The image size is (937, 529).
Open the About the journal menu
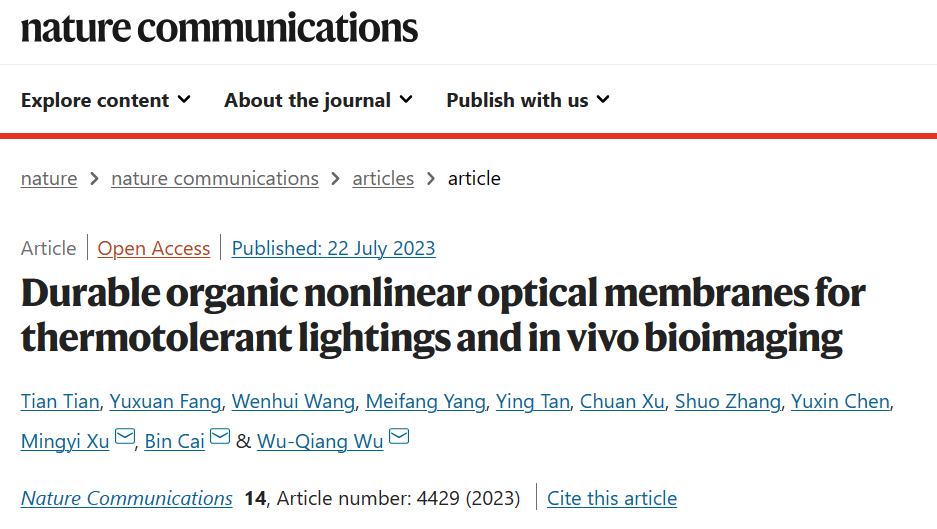click(x=319, y=100)
